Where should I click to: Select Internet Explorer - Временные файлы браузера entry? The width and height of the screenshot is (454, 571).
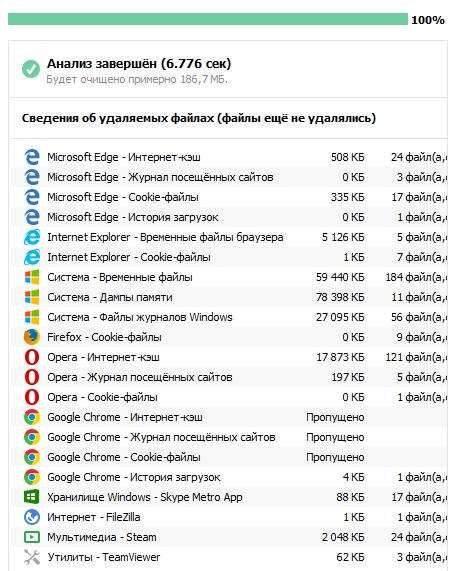click(x=229, y=237)
